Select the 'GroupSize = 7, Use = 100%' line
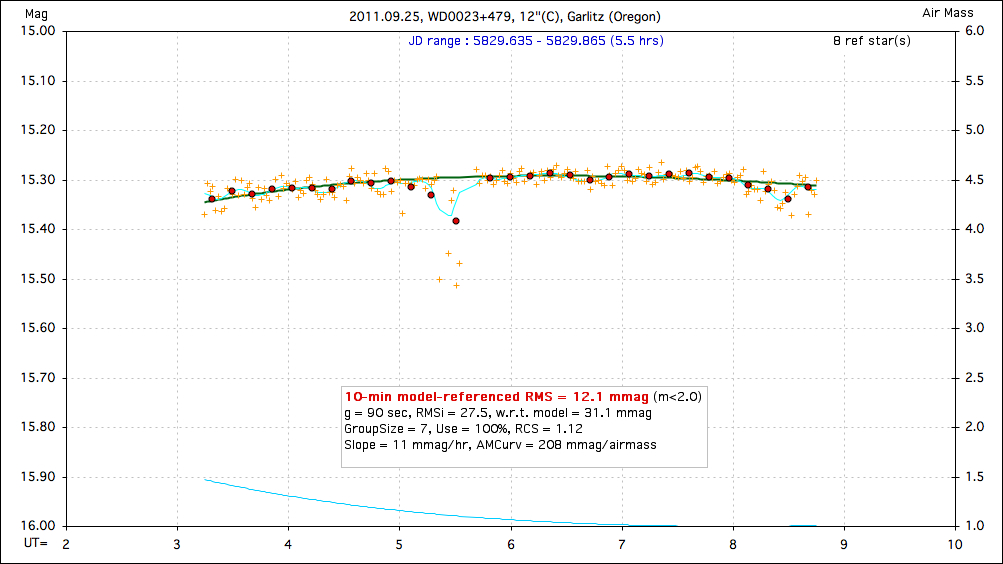Viewport: 1003px width, 564px height. tap(463, 429)
